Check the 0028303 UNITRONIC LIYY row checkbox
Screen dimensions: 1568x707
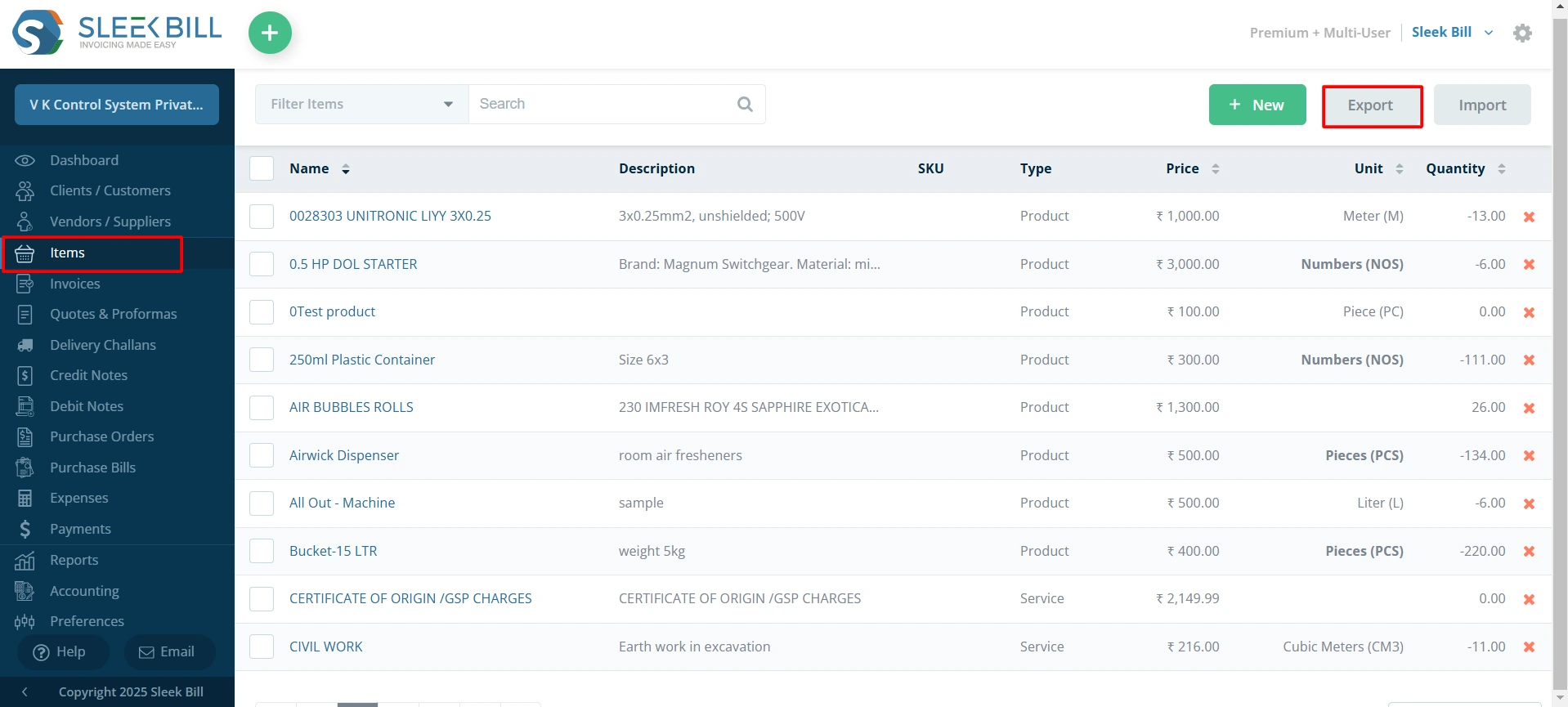(x=262, y=217)
